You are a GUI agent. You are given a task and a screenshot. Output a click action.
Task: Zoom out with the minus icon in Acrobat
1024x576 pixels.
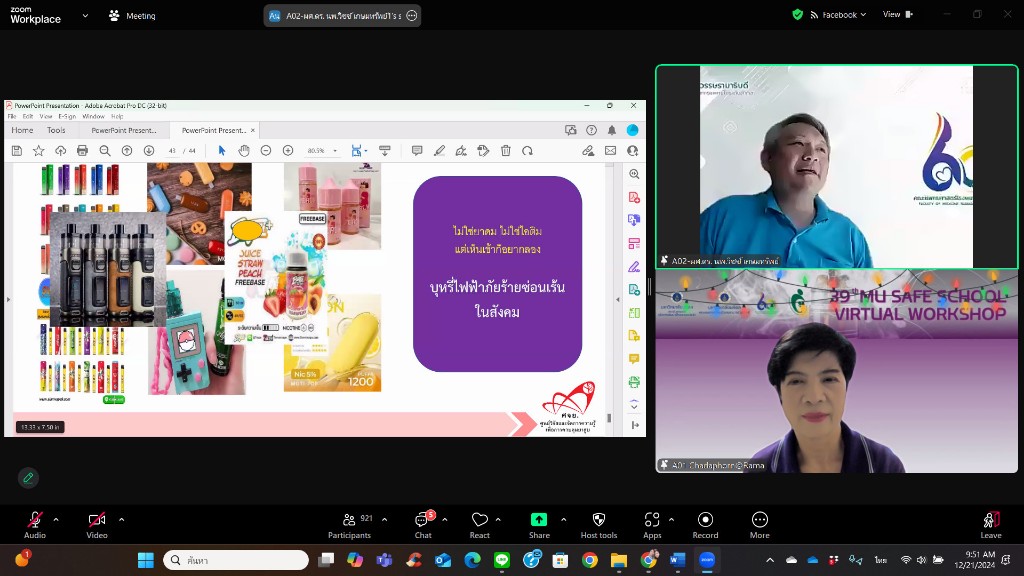tap(266, 151)
